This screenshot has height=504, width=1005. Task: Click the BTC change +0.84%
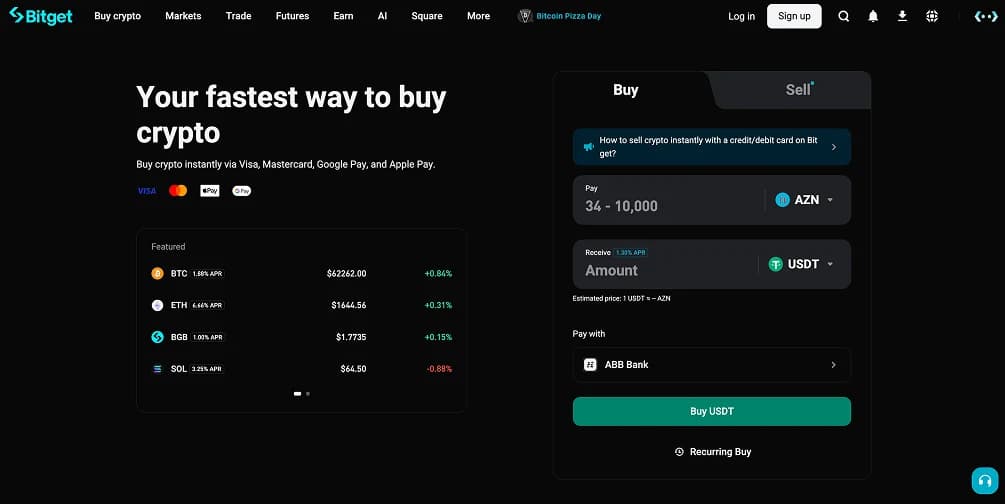coord(438,274)
